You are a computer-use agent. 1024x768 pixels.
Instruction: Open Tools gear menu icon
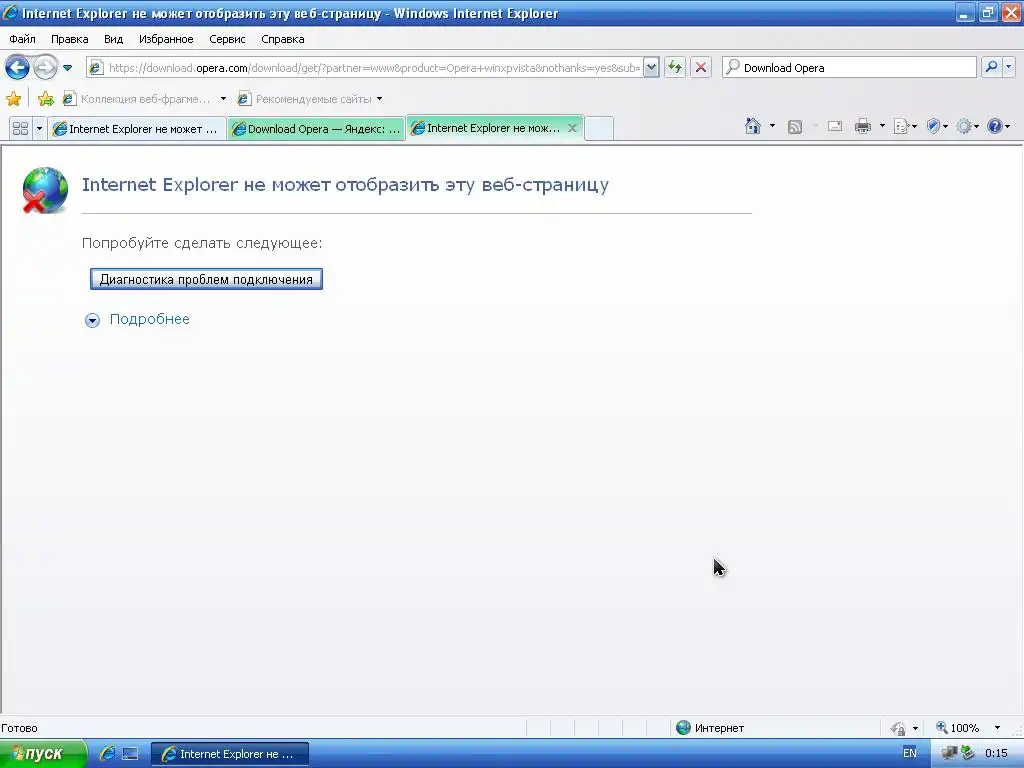point(967,126)
